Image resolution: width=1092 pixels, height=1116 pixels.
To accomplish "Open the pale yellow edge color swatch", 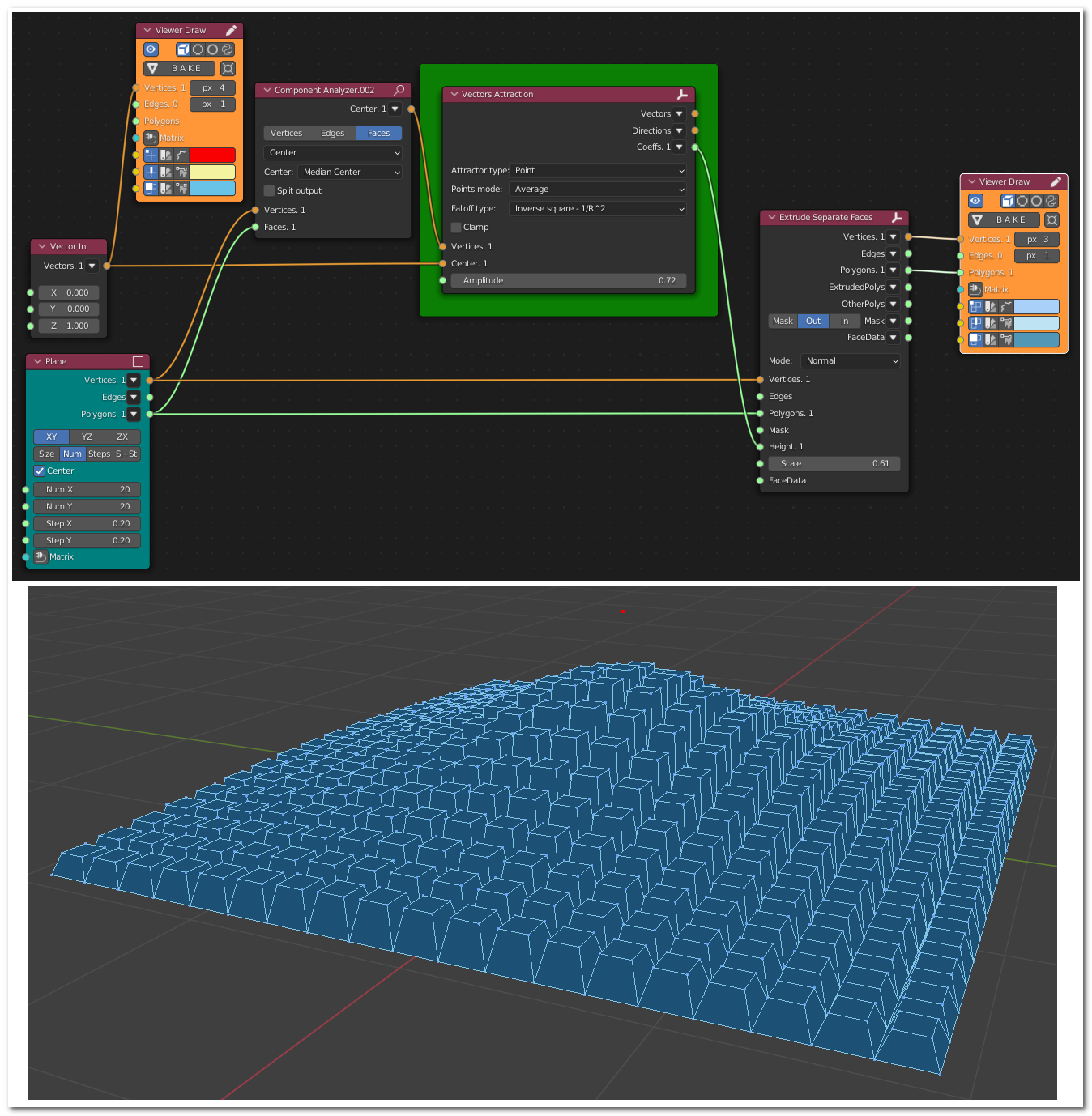I will pos(212,172).
